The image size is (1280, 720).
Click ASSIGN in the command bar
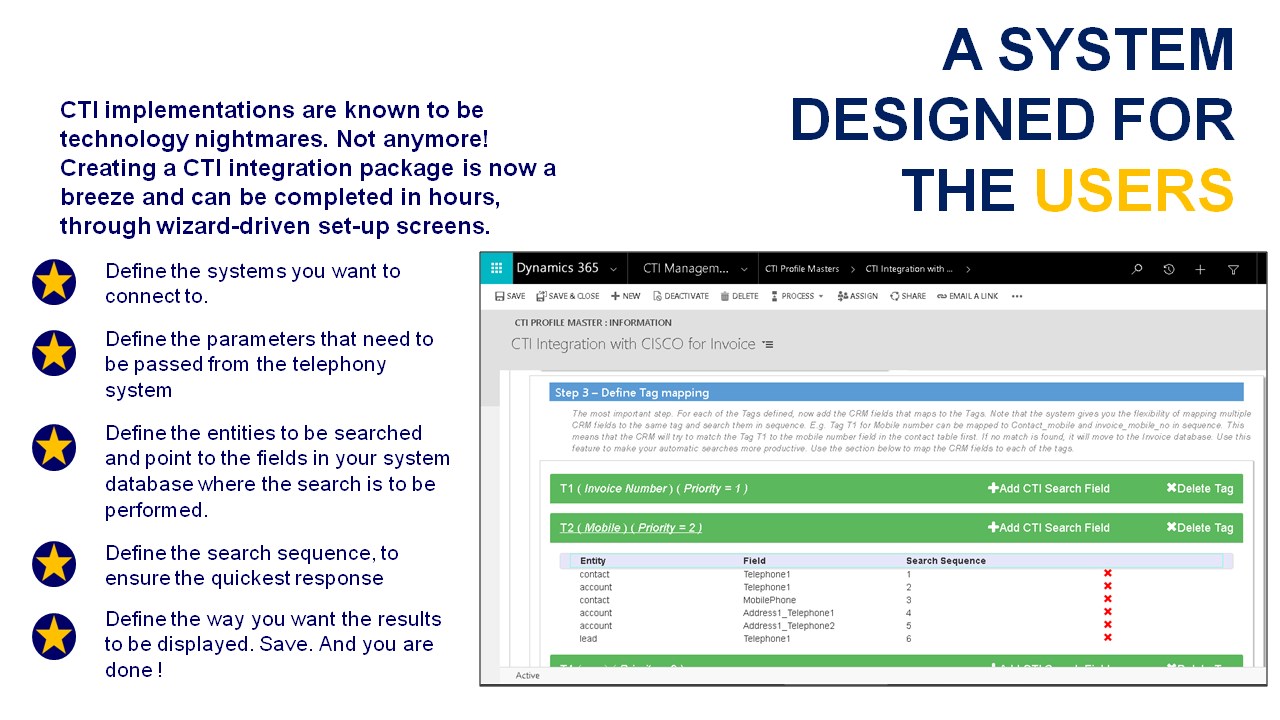(858, 296)
